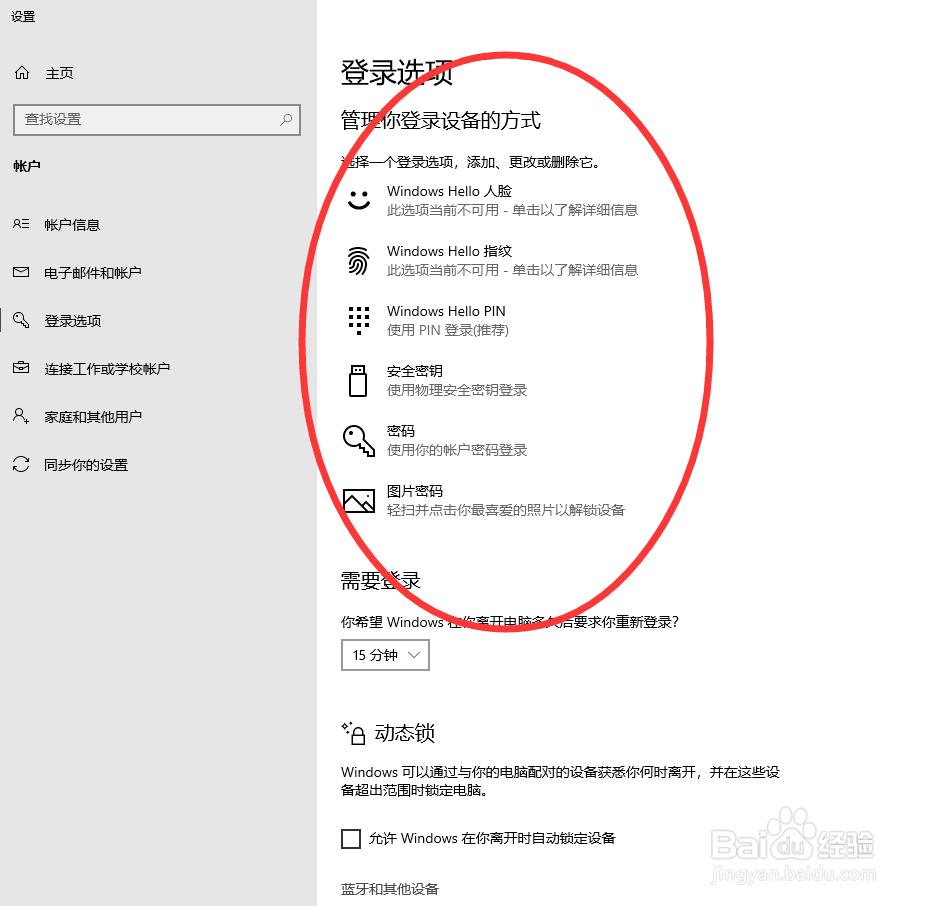Open 同步你的设置 page
The image size is (927, 906).
86,465
